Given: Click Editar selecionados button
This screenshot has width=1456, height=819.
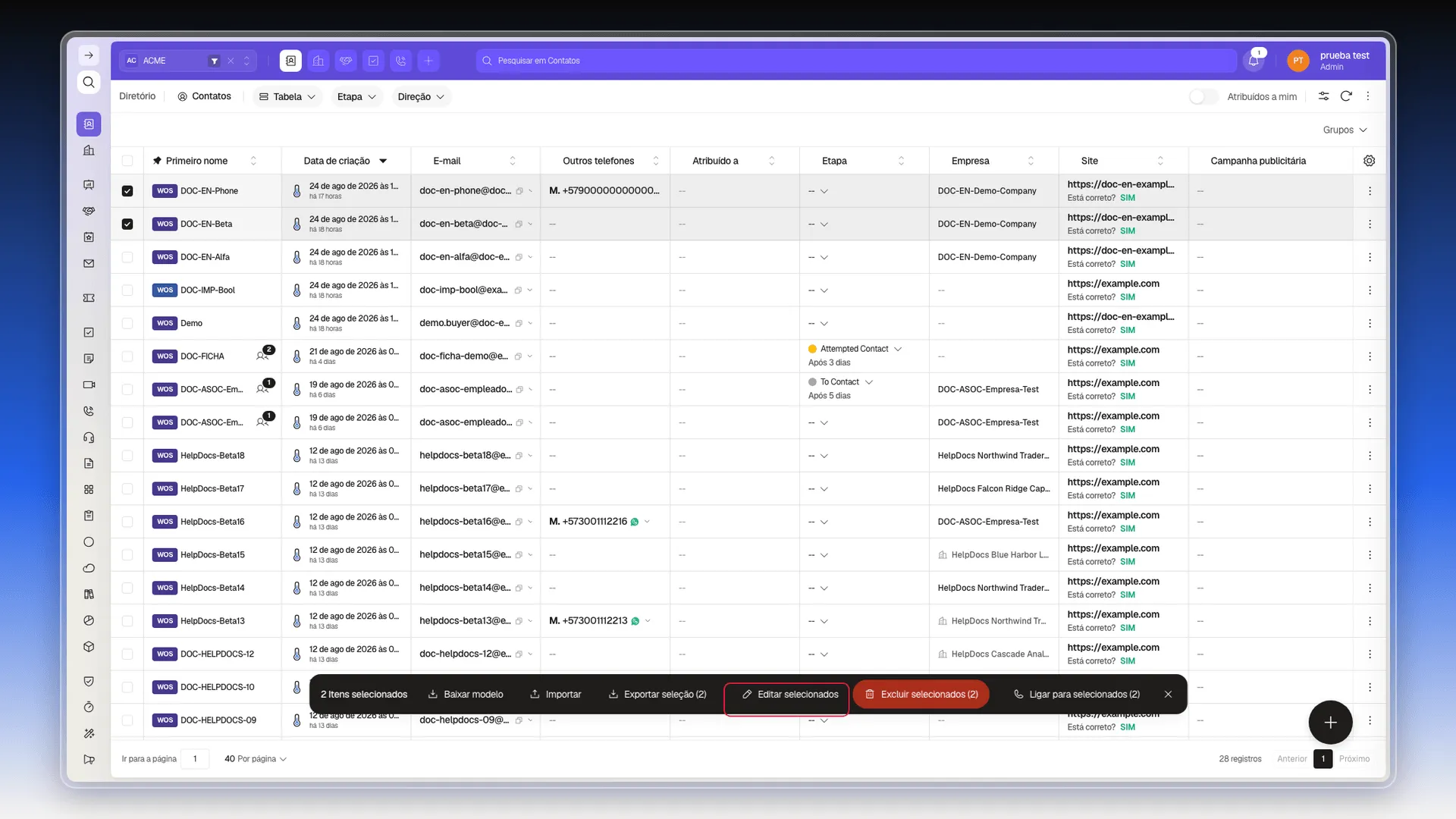Looking at the screenshot, I should point(789,694).
